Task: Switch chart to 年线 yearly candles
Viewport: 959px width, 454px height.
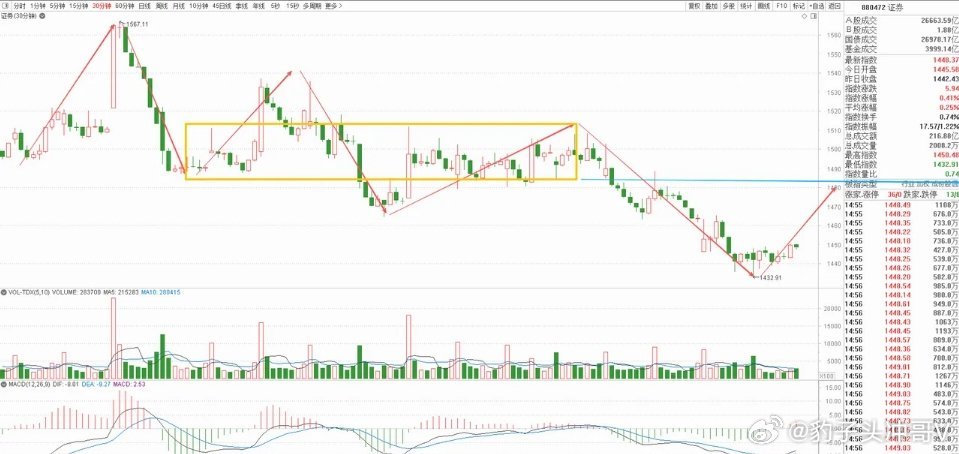Action: (x=259, y=6)
